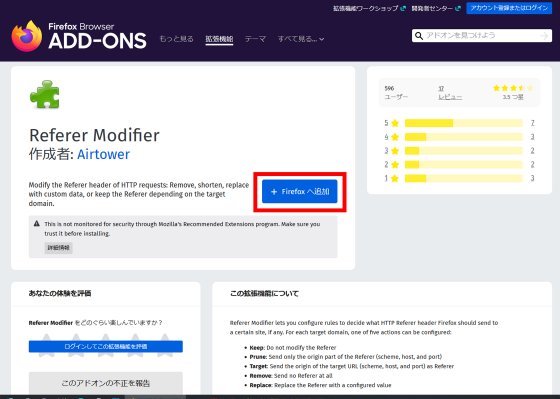560x399 pixels.
Task: Expand the すべて見る dropdown menu
Action: [x=301, y=39]
